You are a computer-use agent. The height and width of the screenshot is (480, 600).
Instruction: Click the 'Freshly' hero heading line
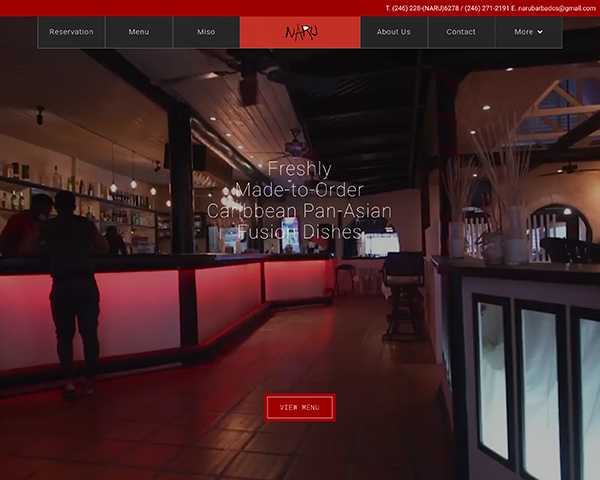(300, 169)
